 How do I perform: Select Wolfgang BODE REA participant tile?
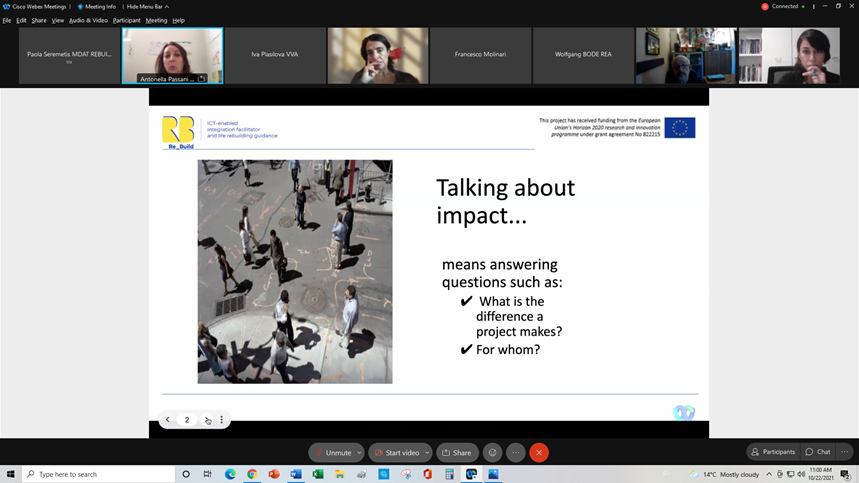click(x=583, y=56)
